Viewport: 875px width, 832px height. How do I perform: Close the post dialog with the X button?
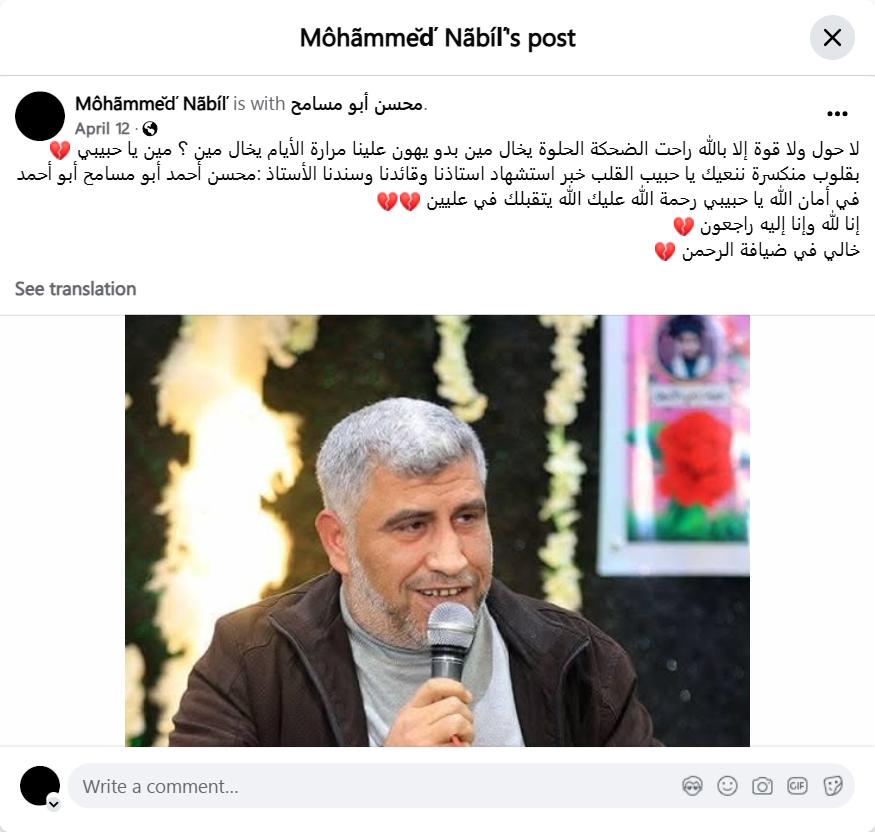(832, 38)
